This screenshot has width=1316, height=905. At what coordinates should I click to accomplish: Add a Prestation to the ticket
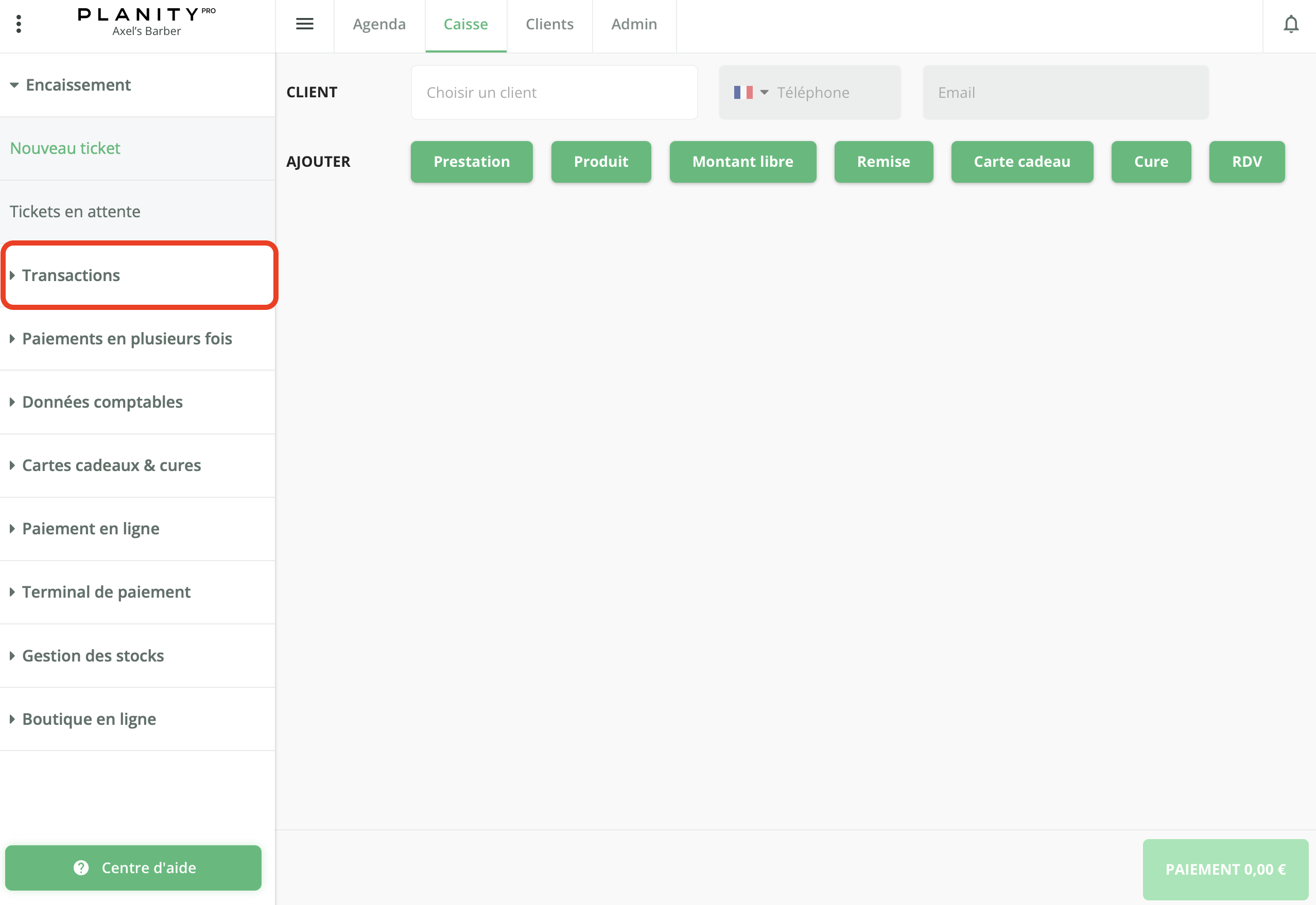(x=471, y=162)
